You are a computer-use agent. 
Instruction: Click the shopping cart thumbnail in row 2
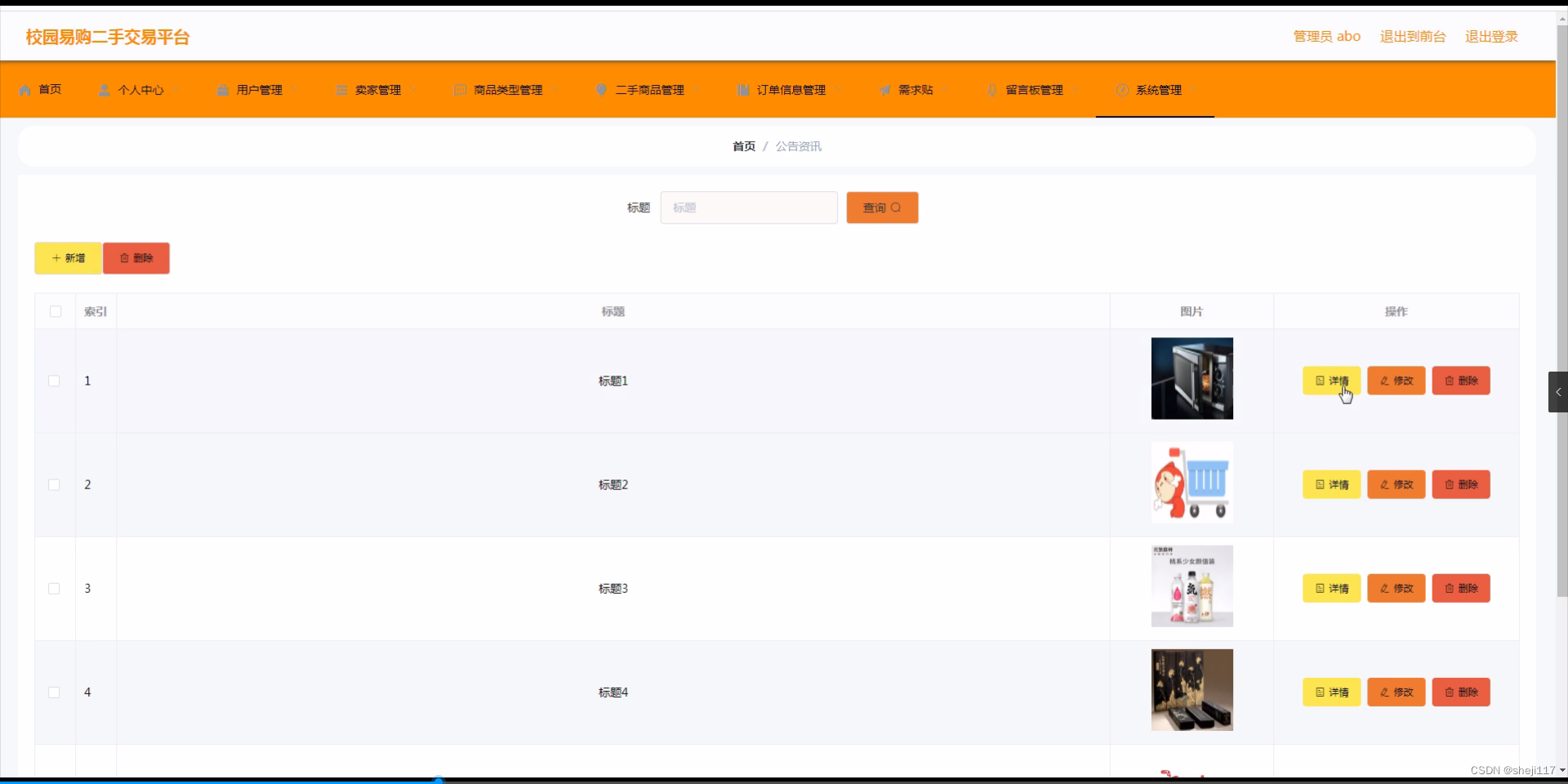coord(1192,483)
